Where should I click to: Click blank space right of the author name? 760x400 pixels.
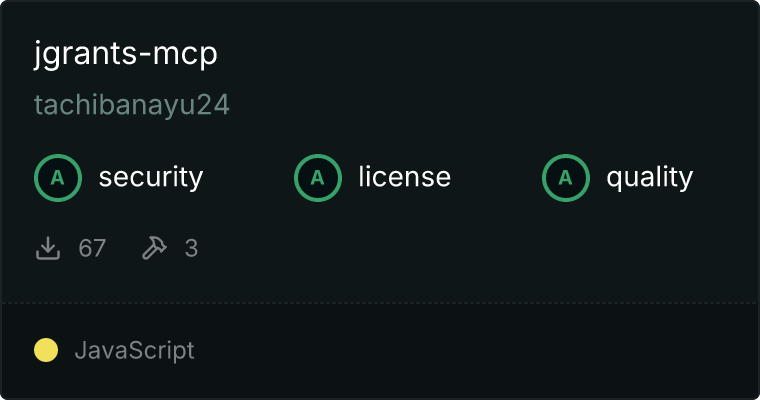485,105
